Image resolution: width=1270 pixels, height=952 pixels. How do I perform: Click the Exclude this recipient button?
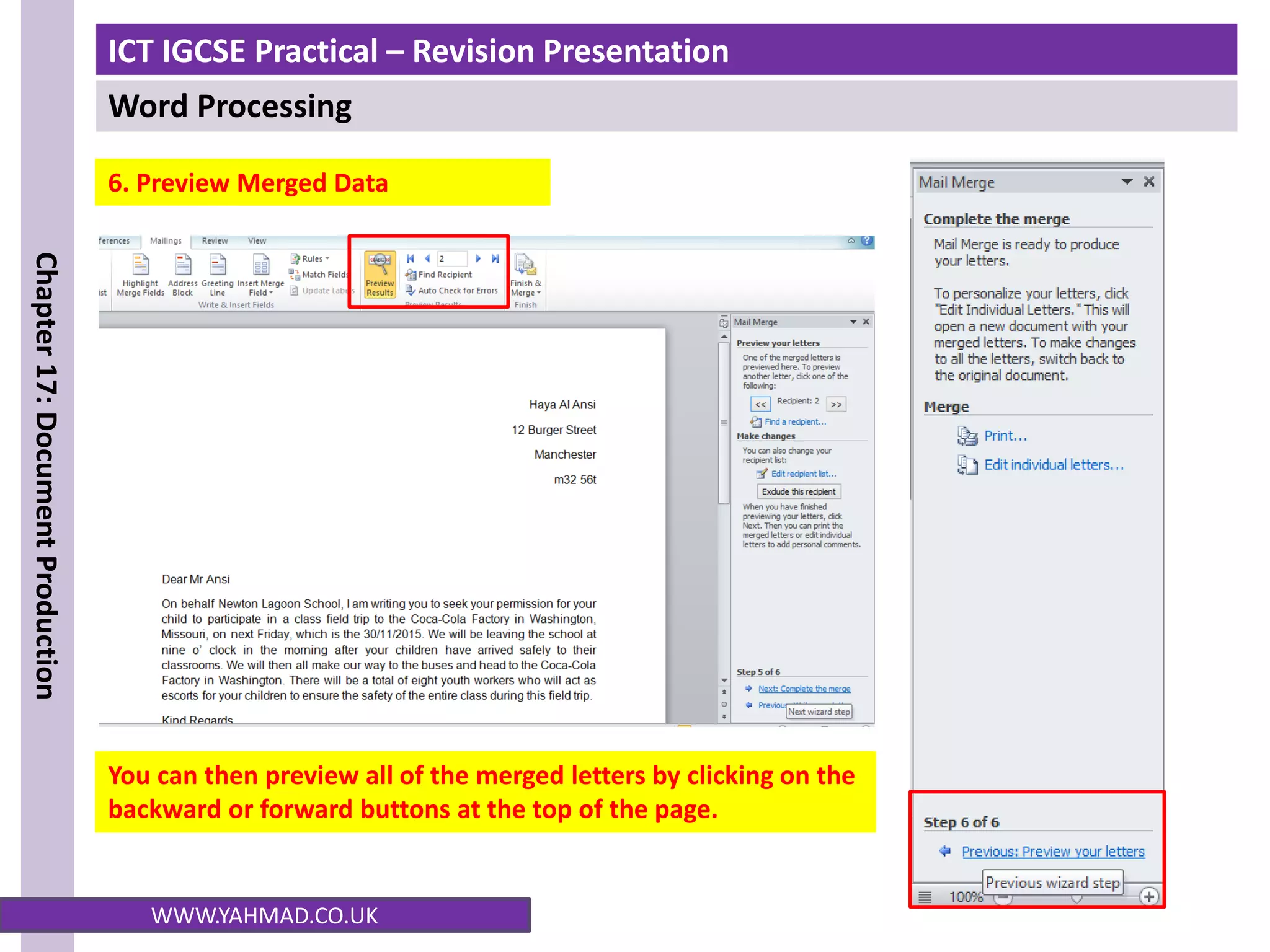tap(799, 491)
